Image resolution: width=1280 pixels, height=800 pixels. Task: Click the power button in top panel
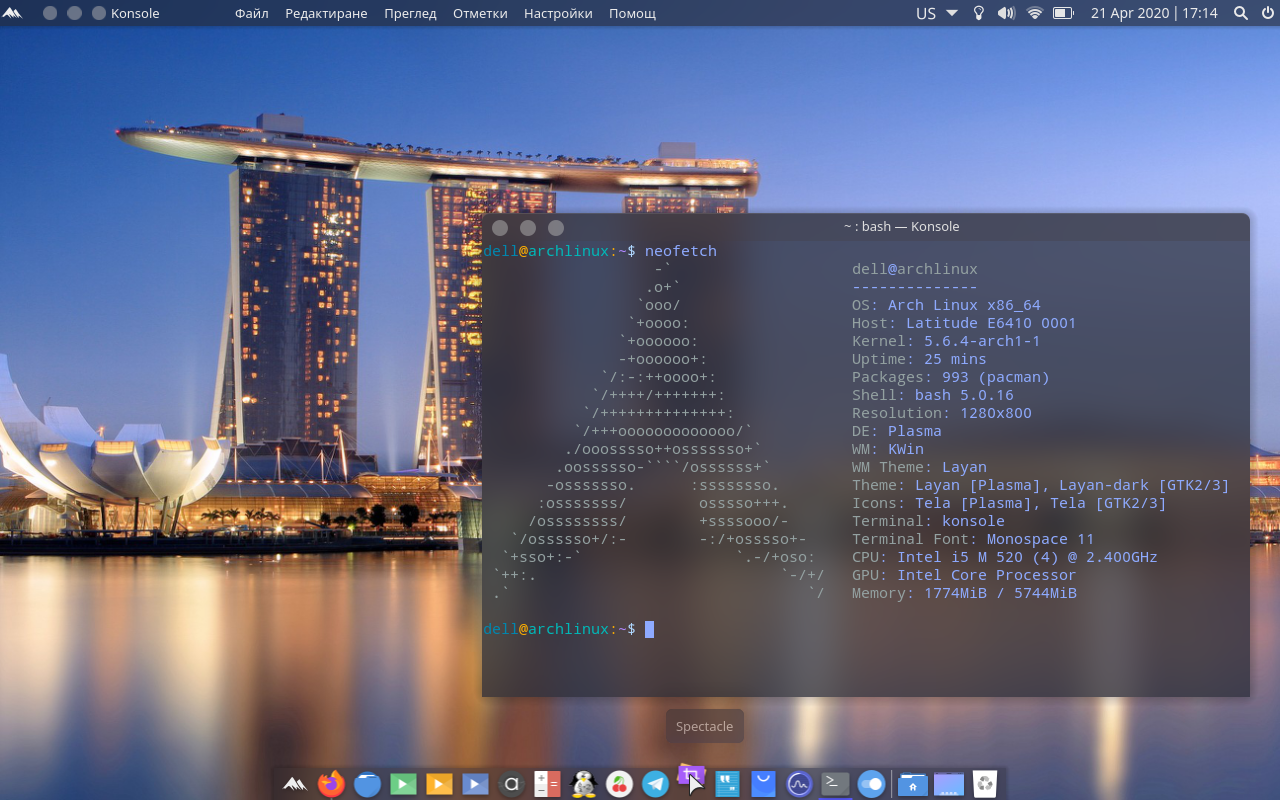tap(1267, 13)
